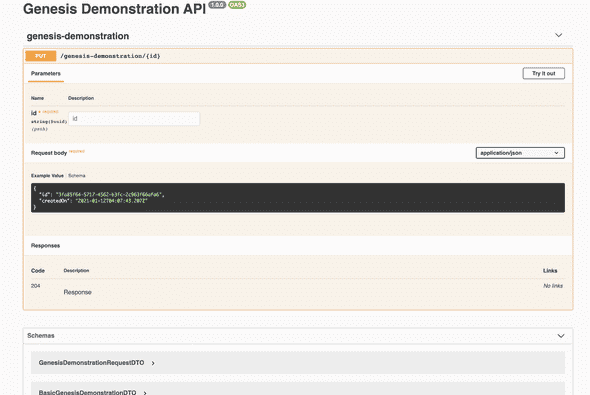Screen dimensions: 590x395
Task: Click the PUT method badge
Action: point(41,56)
